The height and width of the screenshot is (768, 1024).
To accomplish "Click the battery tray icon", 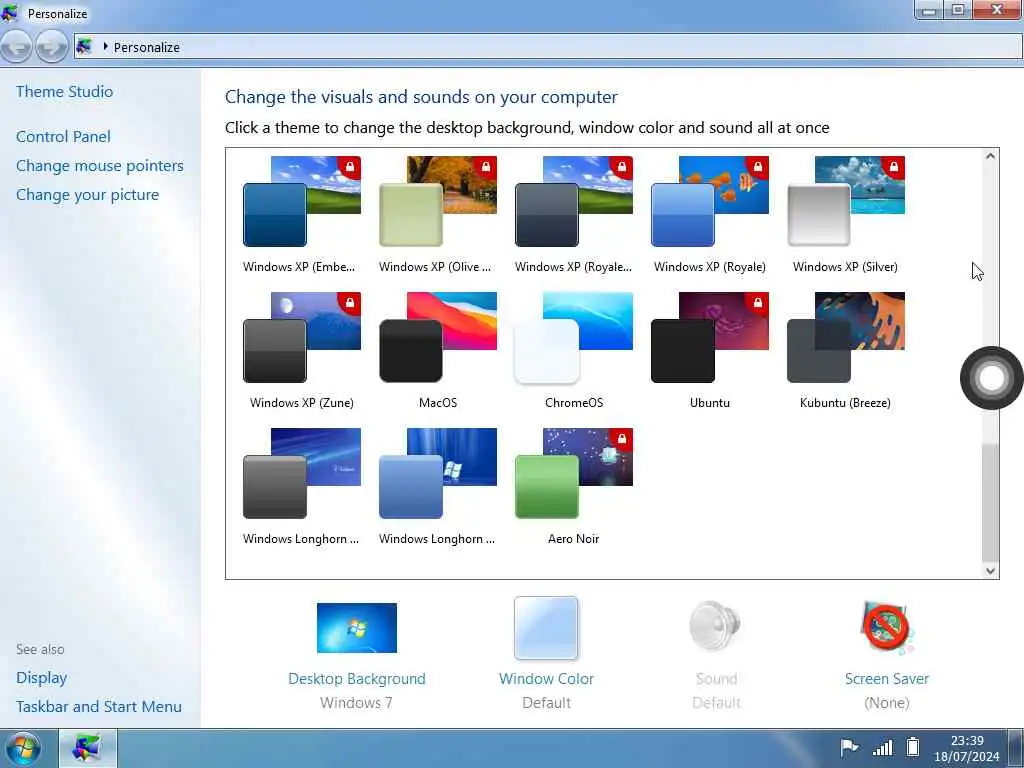I will (913, 746).
